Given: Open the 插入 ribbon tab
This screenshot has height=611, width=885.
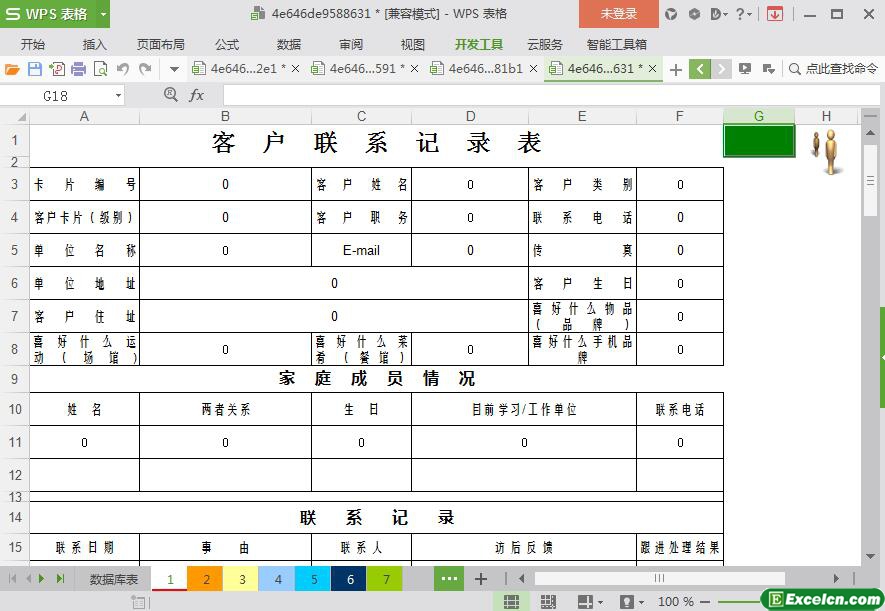Looking at the screenshot, I should point(94,45).
